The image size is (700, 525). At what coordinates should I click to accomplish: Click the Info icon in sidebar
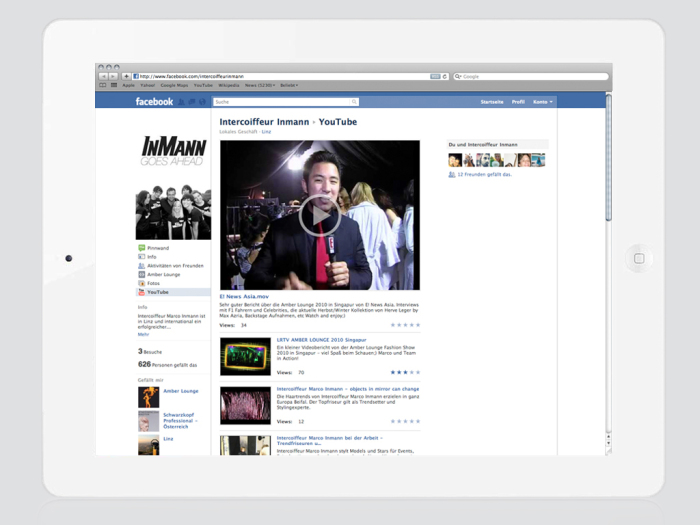(x=142, y=257)
